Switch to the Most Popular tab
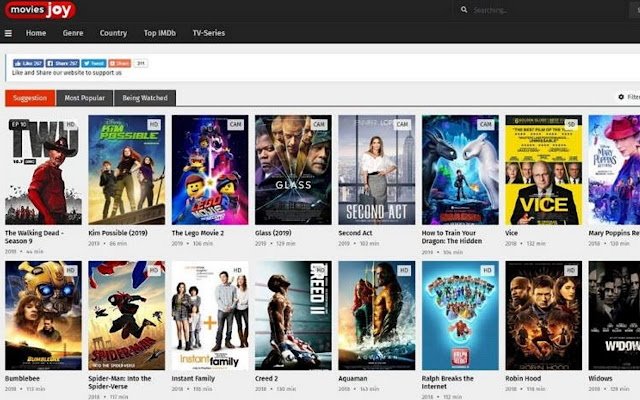The width and height of the screenshot is (640, 400). tap(84, 98)
